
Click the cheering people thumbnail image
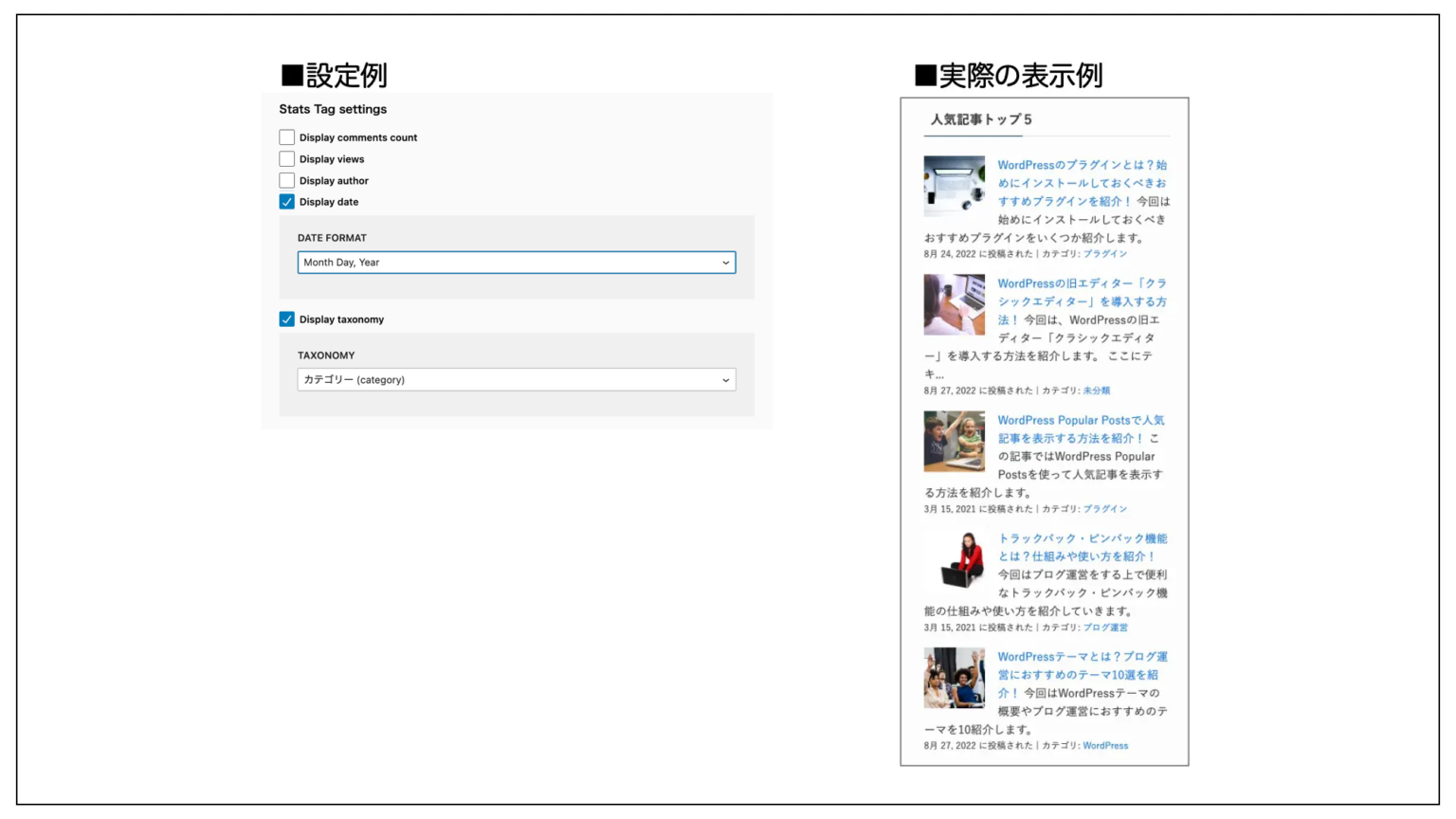pos(954,441)
